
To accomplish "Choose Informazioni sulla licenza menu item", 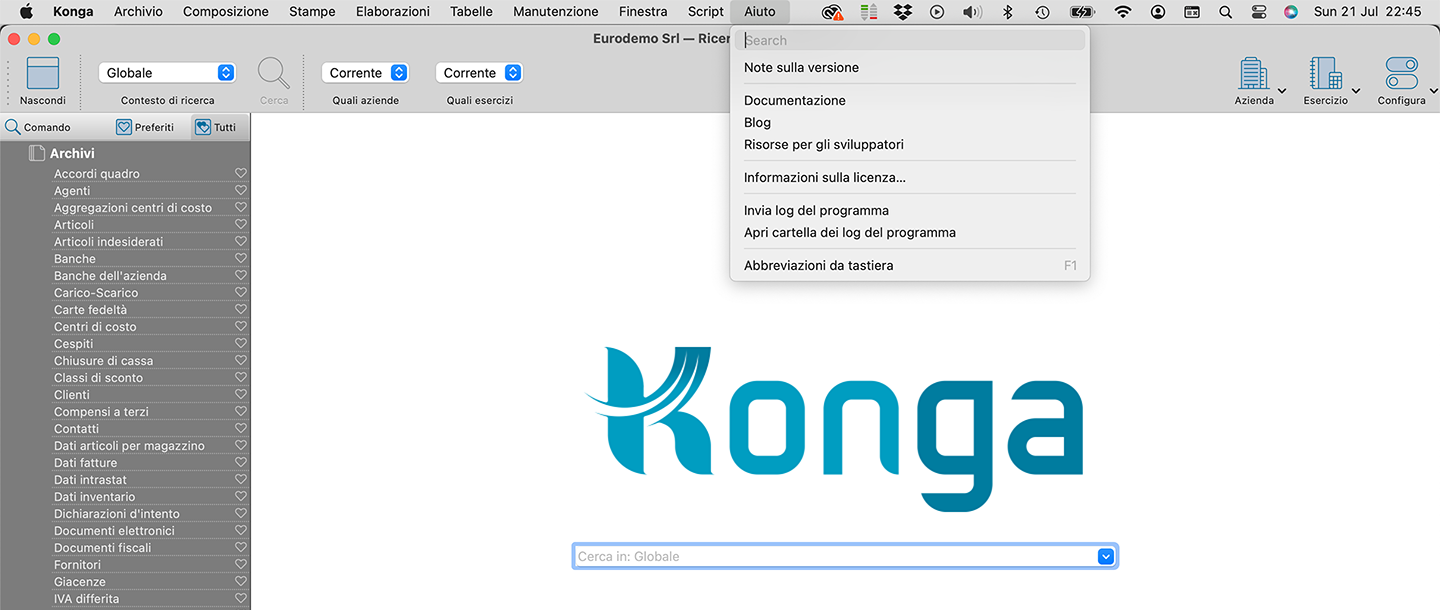I will click(x=825, y=177).
